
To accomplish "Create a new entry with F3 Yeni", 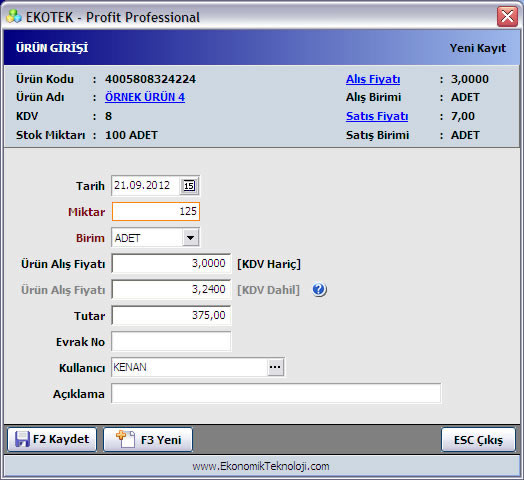I will click(x=148, y=439).
